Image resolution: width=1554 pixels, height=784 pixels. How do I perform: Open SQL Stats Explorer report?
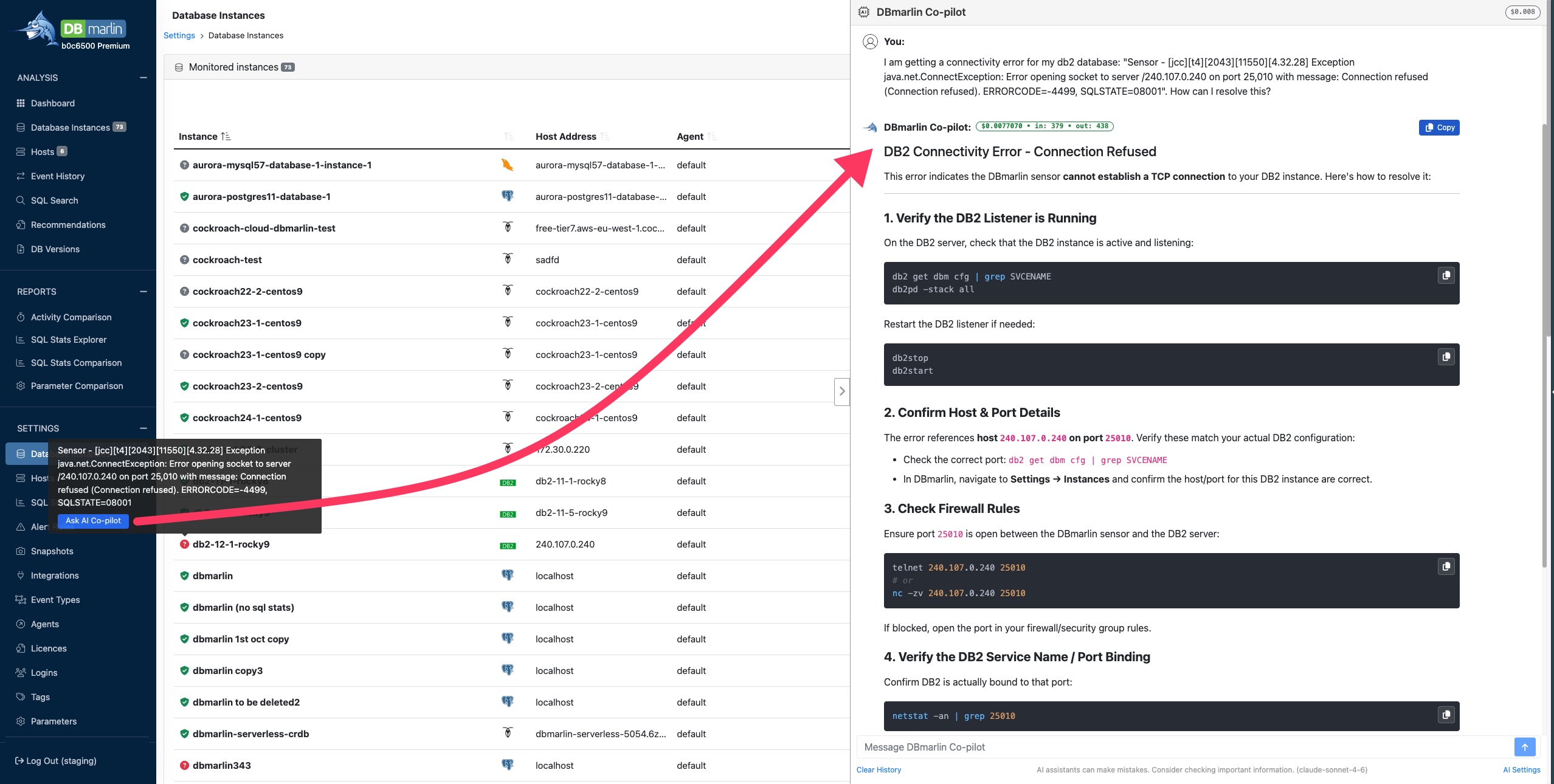coord(68,340)
